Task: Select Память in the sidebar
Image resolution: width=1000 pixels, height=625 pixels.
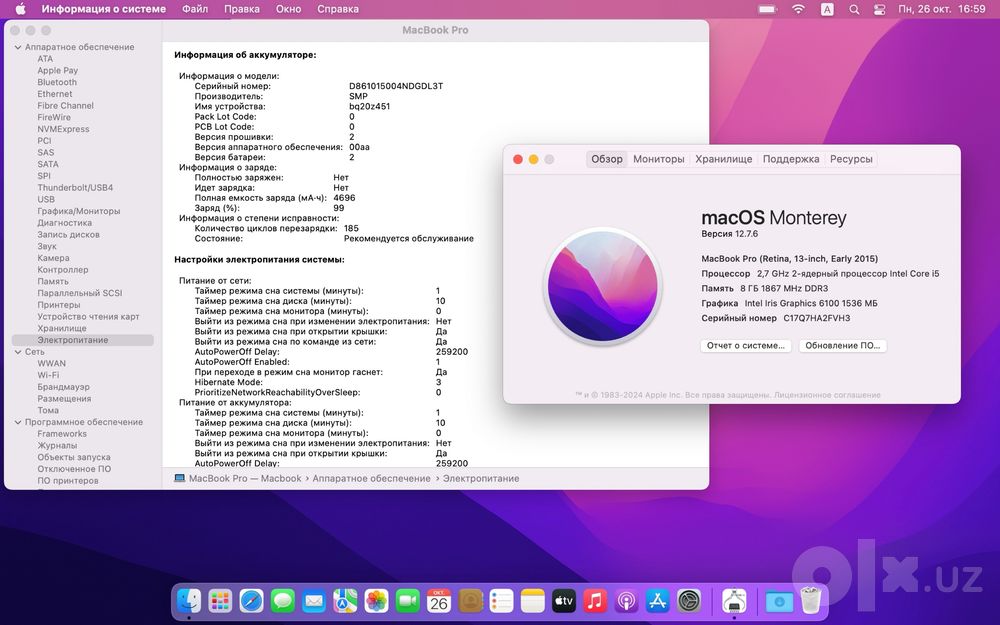Action: coord(53,281)
